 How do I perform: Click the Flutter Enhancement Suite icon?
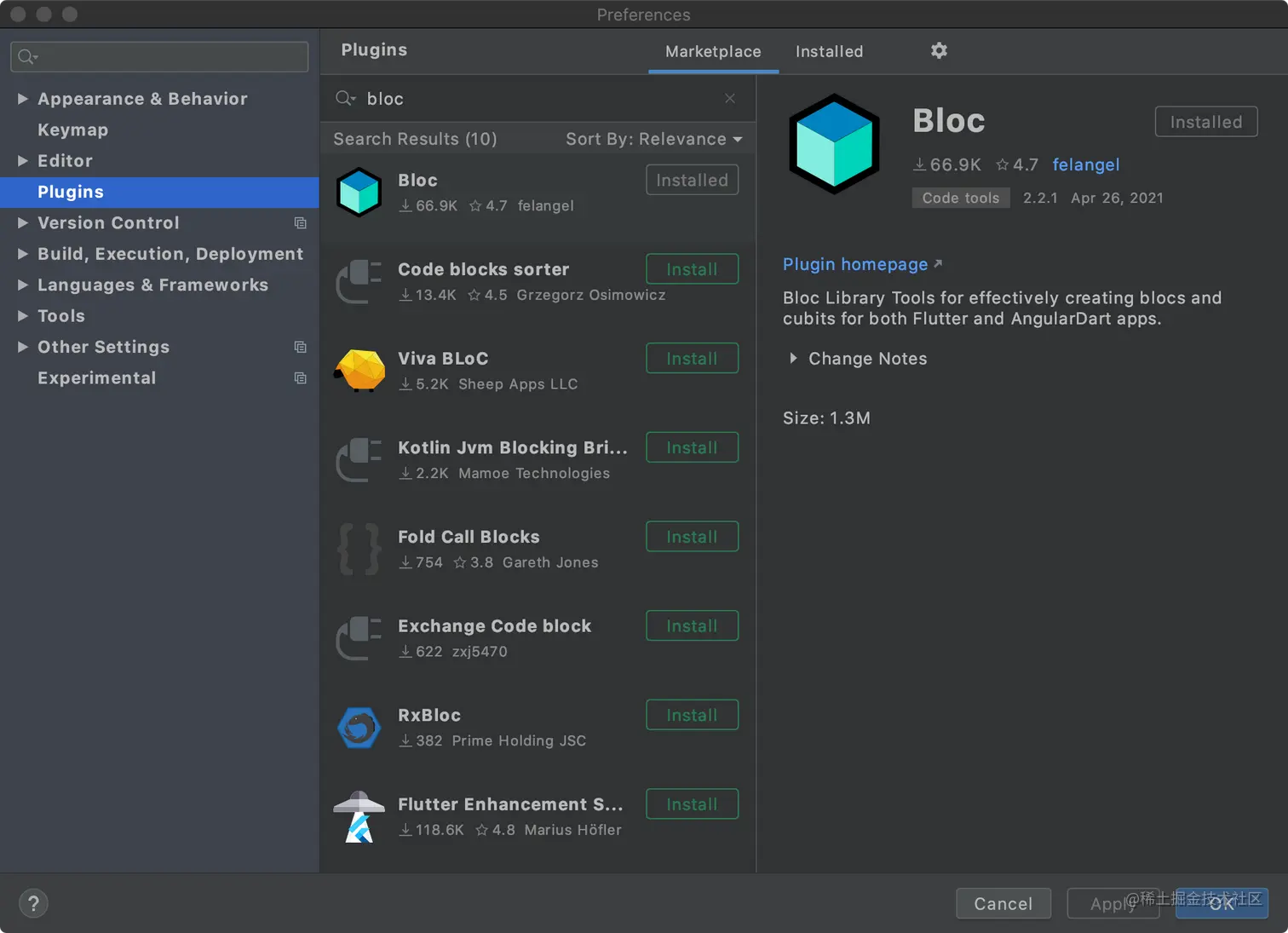(359, 817)
